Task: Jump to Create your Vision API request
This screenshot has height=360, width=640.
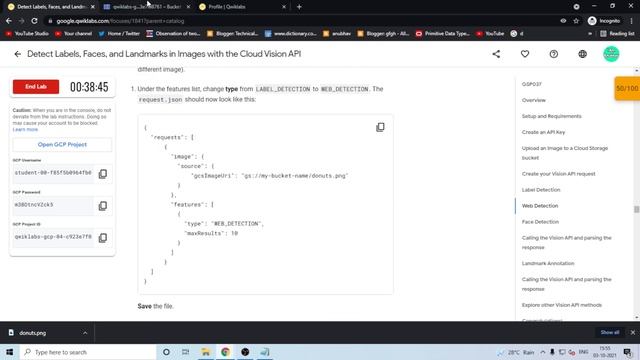Action: pyautogui.click(x=558, y=174)
